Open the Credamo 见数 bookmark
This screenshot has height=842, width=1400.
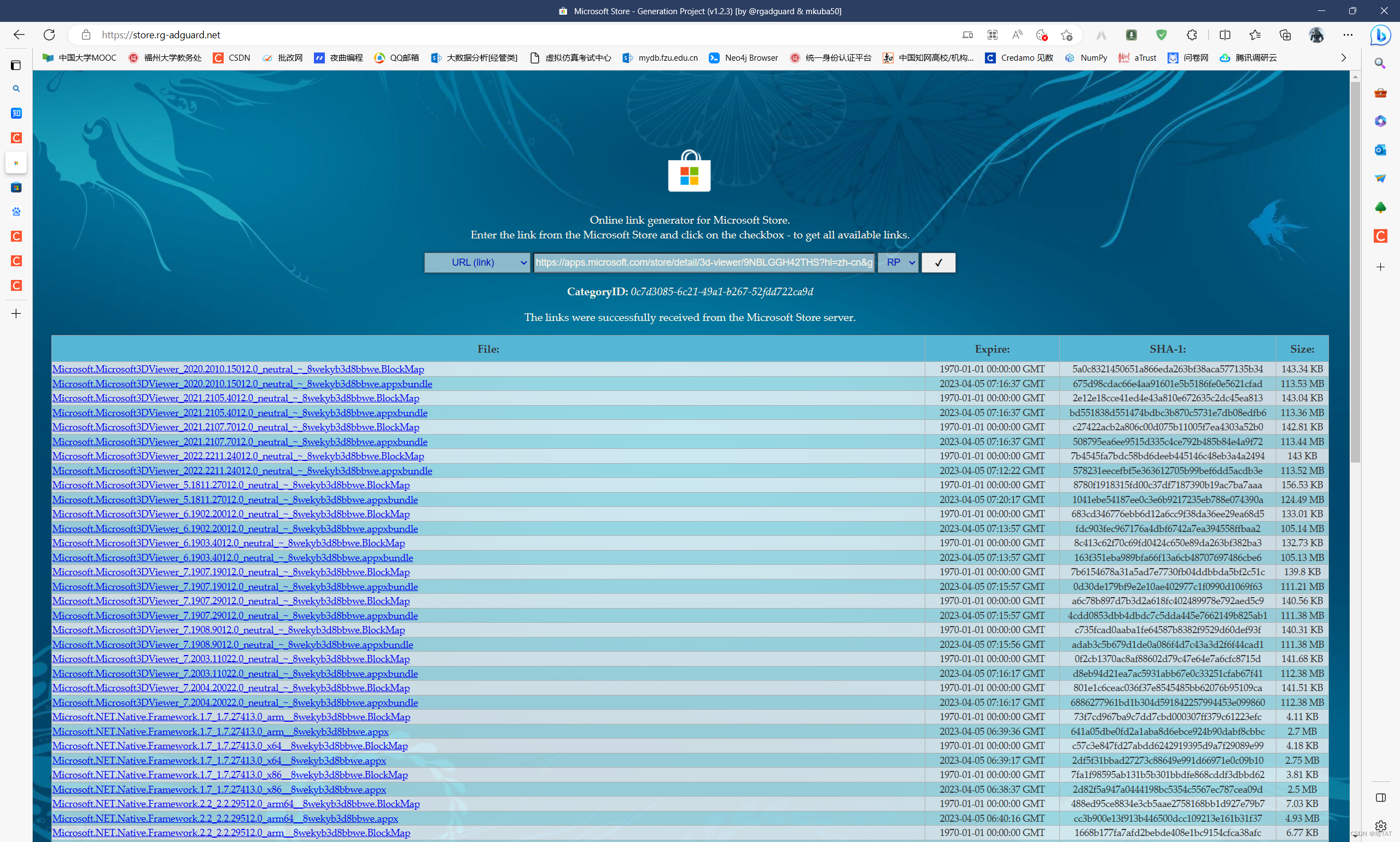coord(1019,57)
